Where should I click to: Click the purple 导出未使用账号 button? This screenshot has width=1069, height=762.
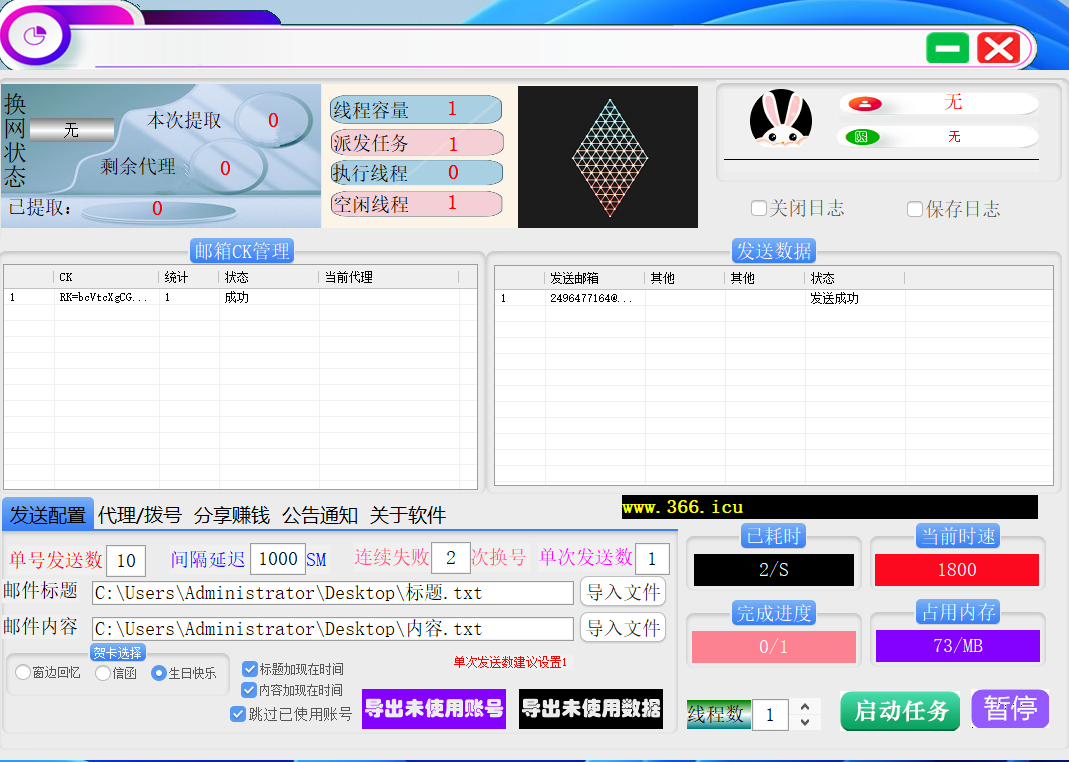[x=433, y=709]
